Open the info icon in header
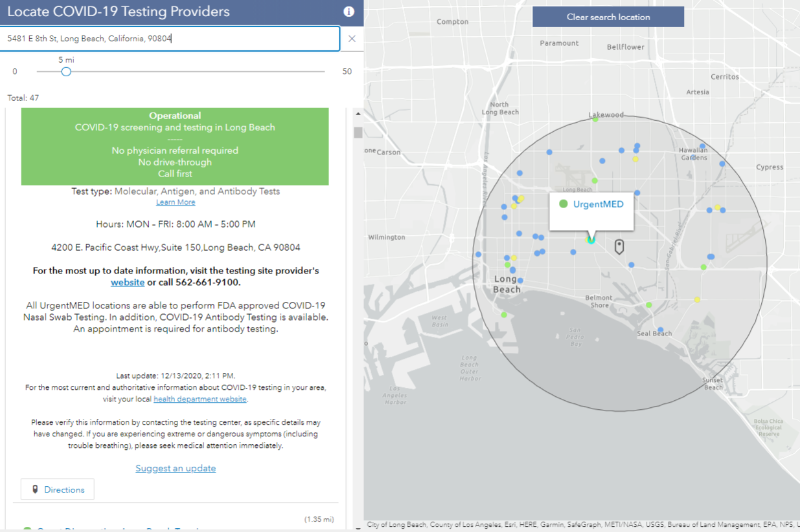This screenshot has height=532, width=800. click(348, 12)
